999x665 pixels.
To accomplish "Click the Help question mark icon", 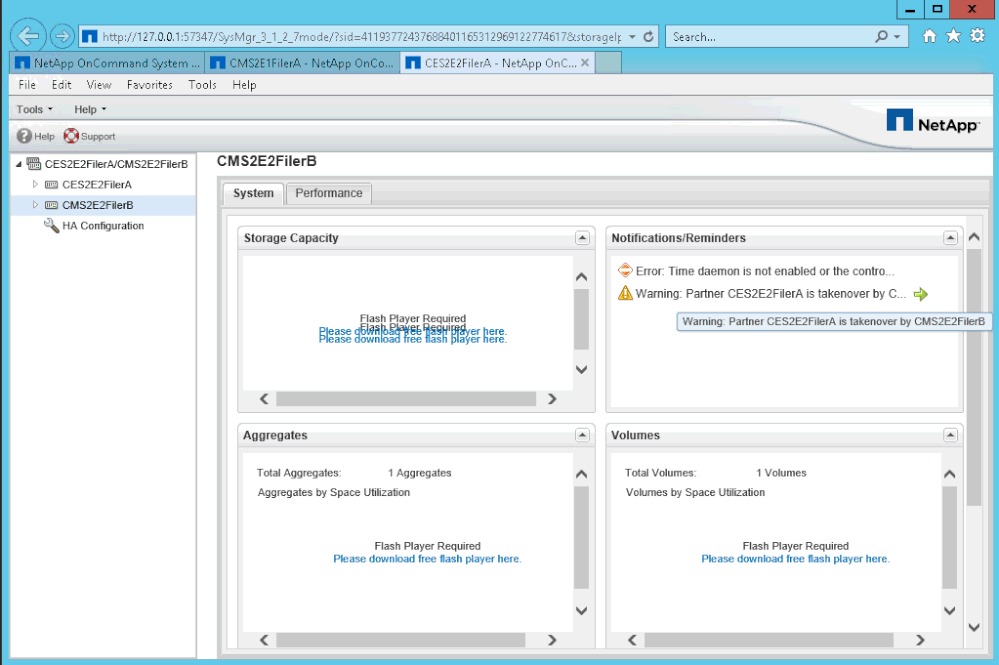I will point(24,136).
